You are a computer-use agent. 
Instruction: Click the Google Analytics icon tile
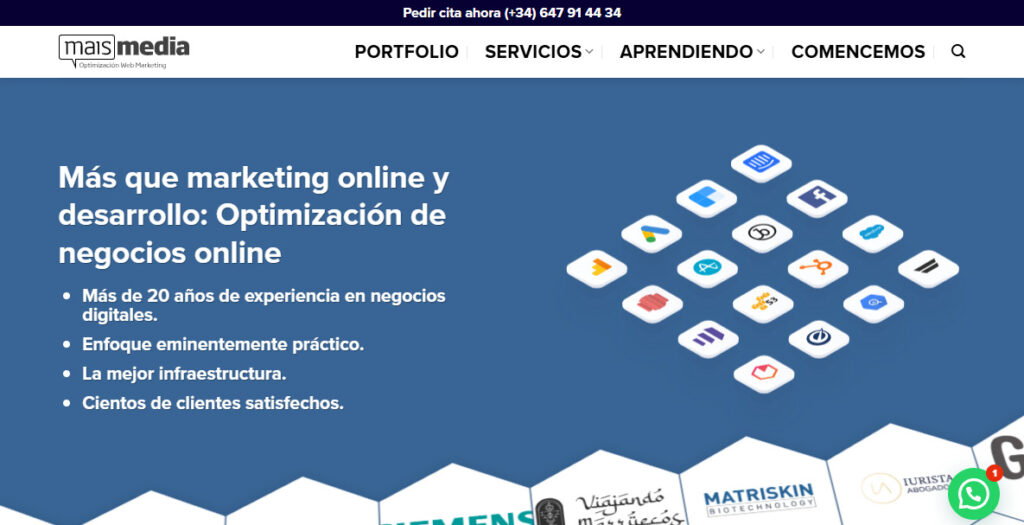pyautogui.click(x=597, y=268)
